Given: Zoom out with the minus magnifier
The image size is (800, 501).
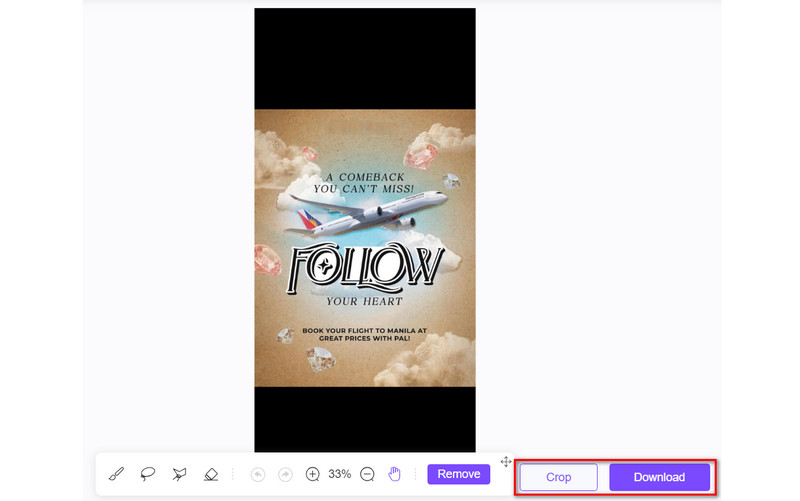Looking at the screenshot, I should (x=367, y=474).
